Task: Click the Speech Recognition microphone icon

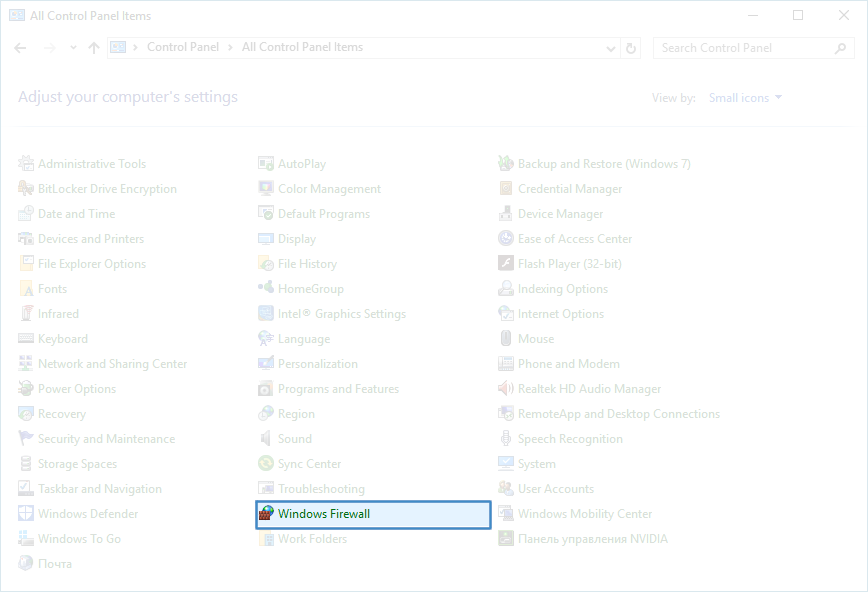Action: (x=507, y=439)
